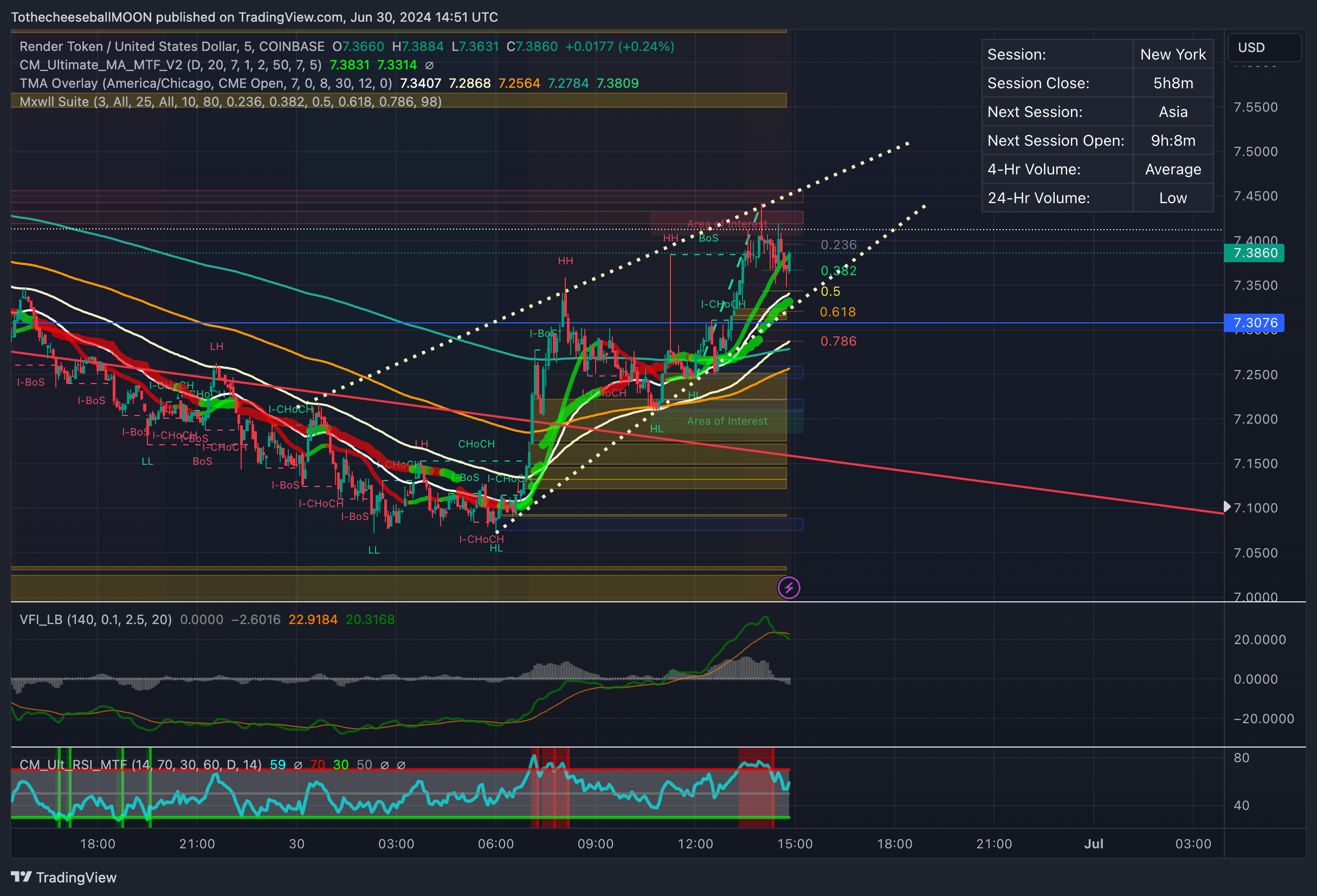1317x896 pixels.
Task: Click the 'Average' volume cell
Action: coord(1173,170)
